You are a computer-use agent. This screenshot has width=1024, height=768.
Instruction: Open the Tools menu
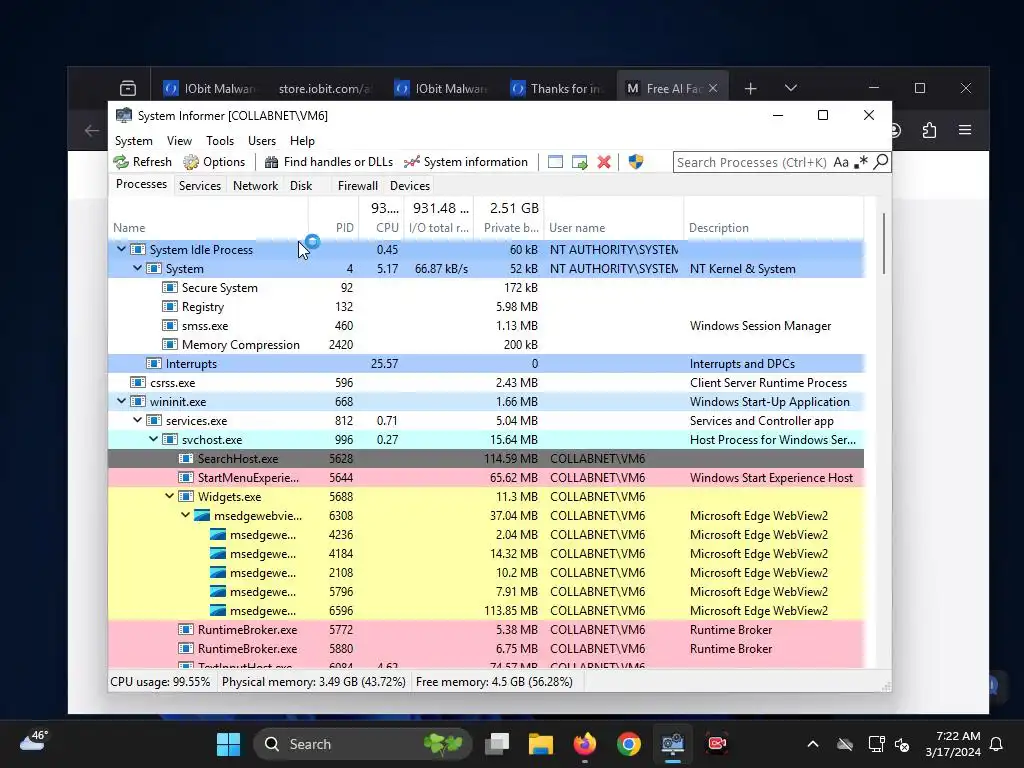(219, 141)
